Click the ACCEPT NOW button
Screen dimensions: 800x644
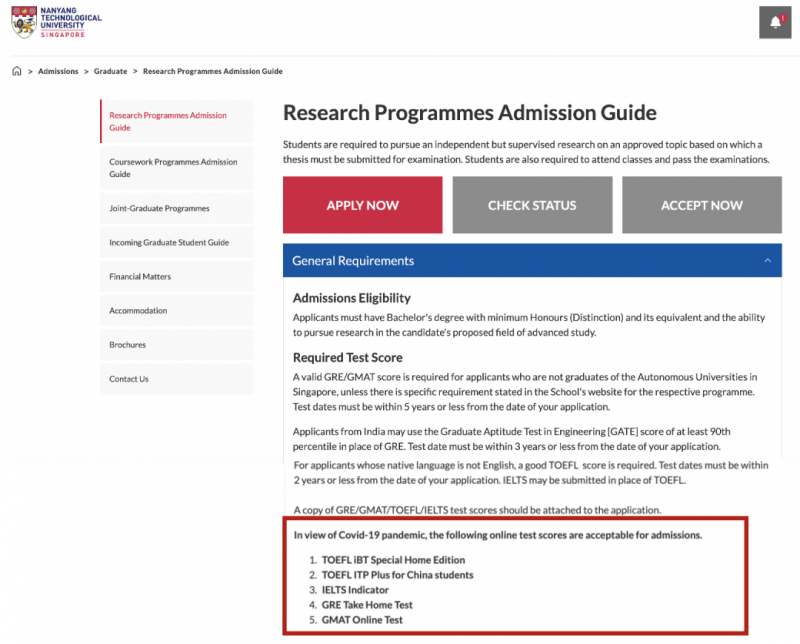702,205
